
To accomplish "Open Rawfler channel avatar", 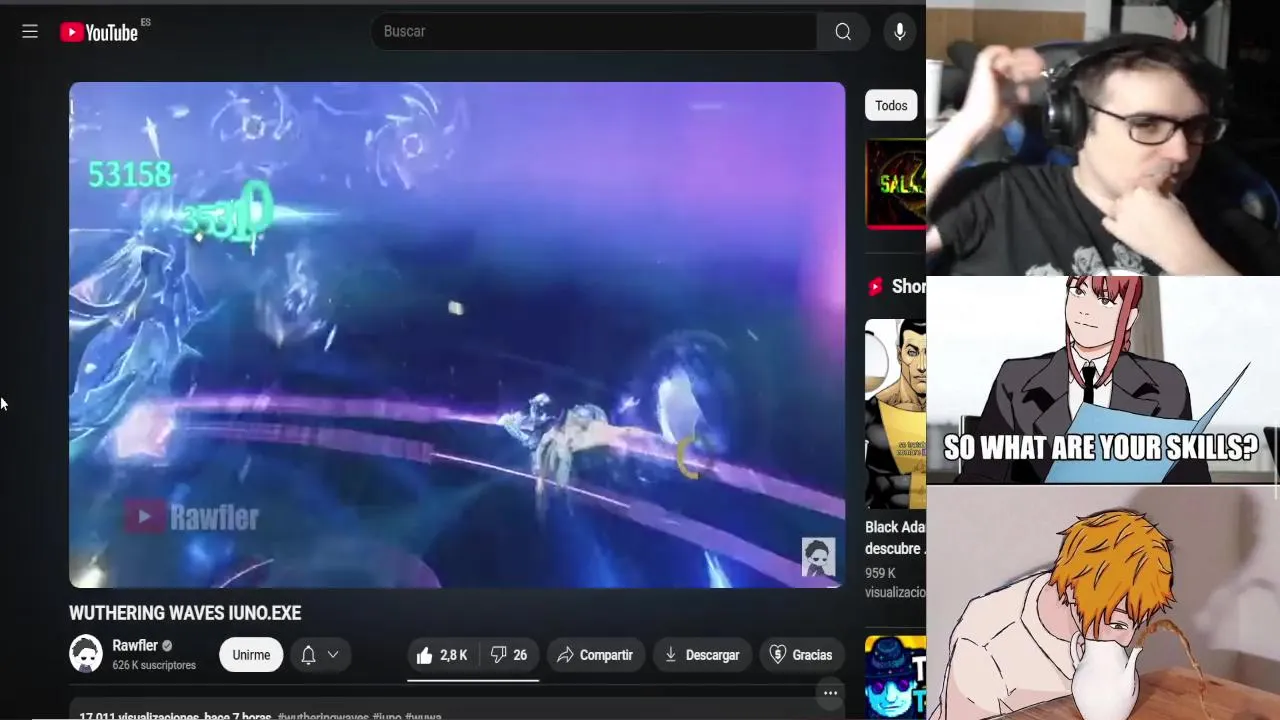I will tap(86, 654).
